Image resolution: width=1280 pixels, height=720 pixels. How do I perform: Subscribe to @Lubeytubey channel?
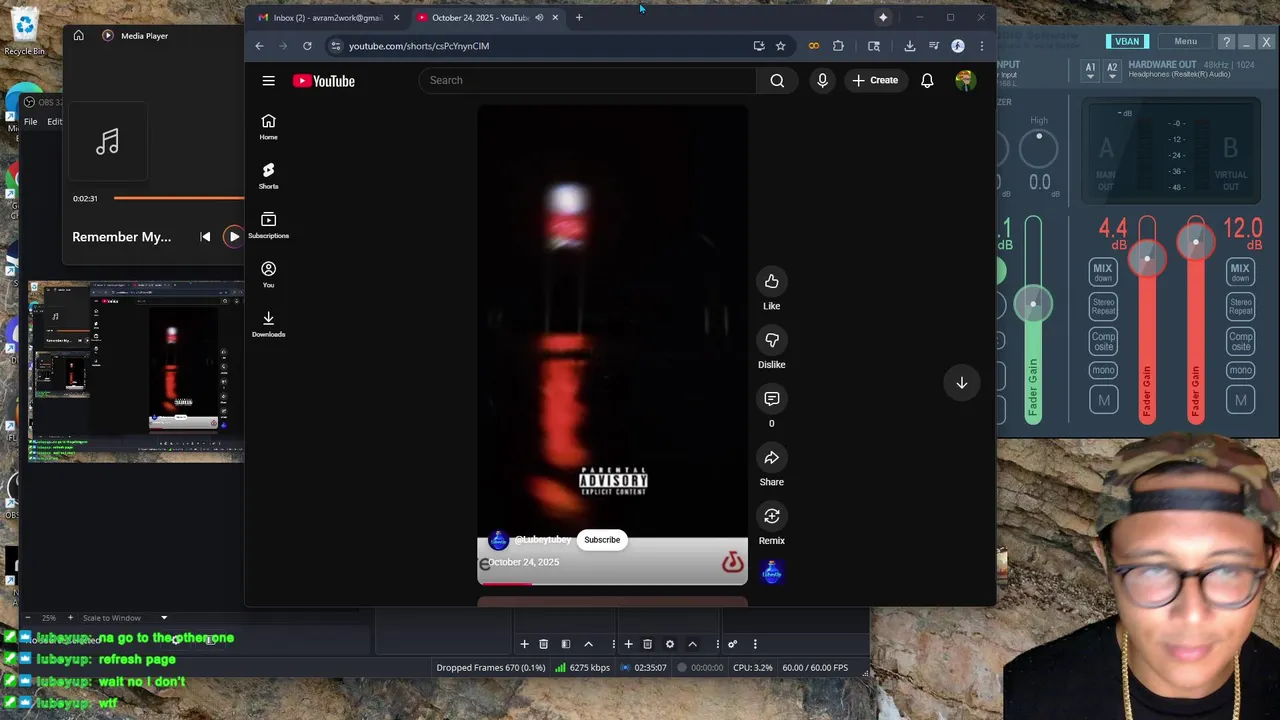coord(602,540)
